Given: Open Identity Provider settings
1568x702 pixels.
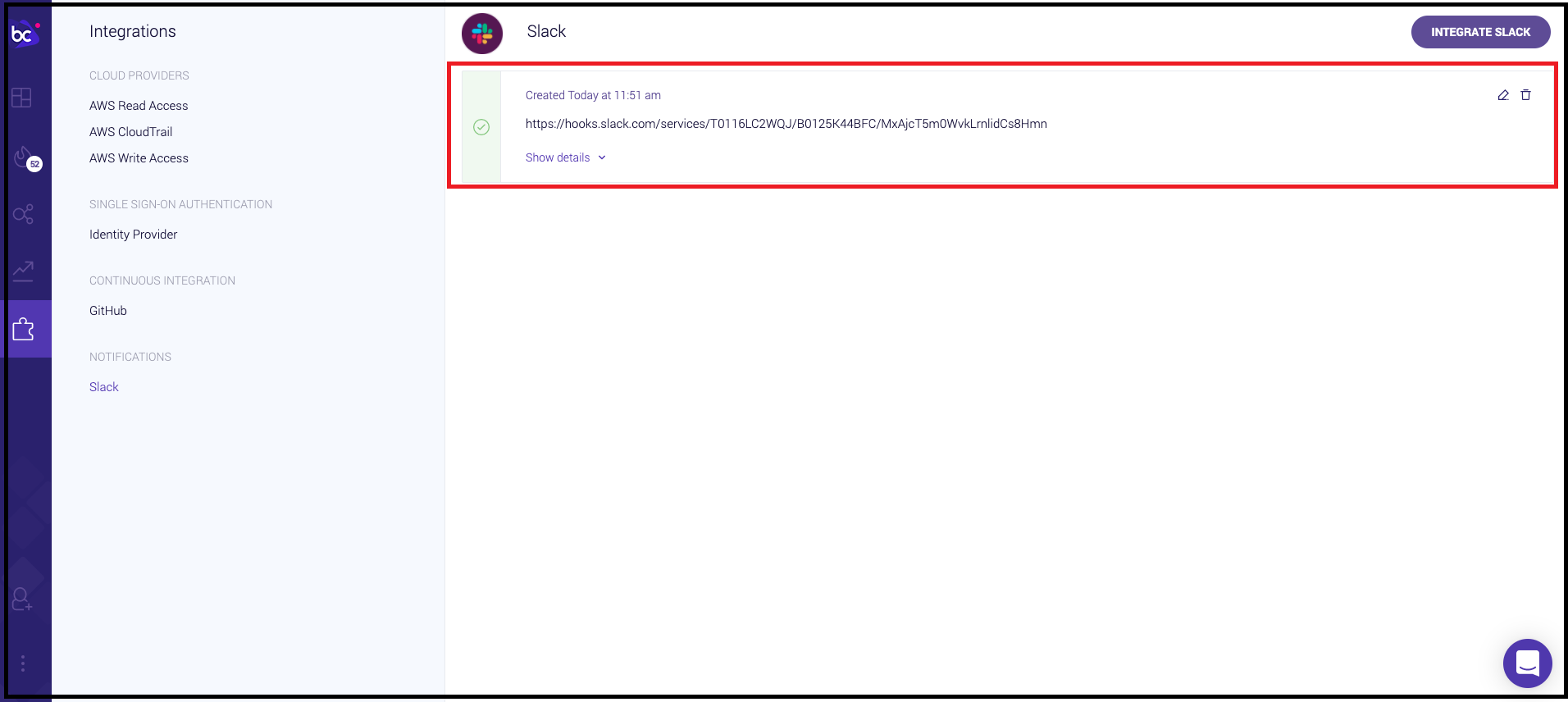Looking at the screenshot, I should click(134, 235).
